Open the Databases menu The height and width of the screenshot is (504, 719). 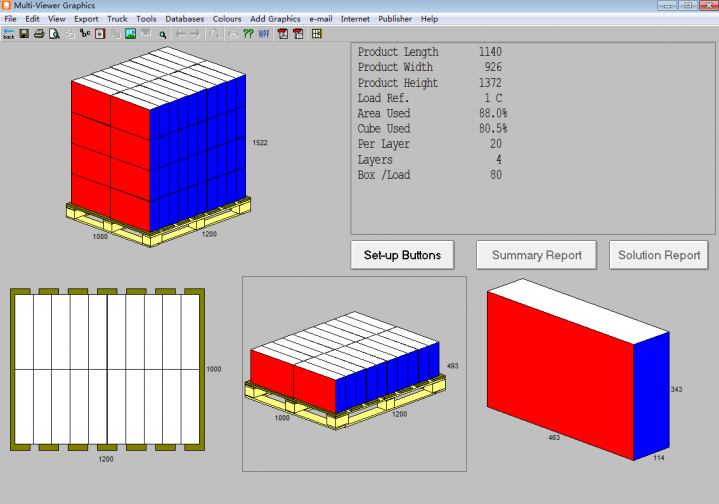coord(184,19)
